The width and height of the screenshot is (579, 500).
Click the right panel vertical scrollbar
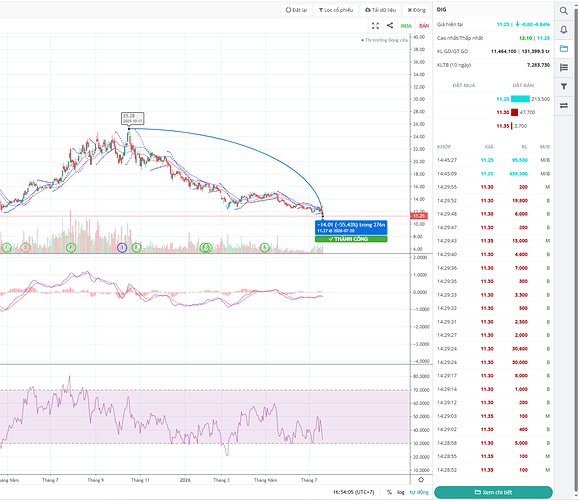click(577, 250)
